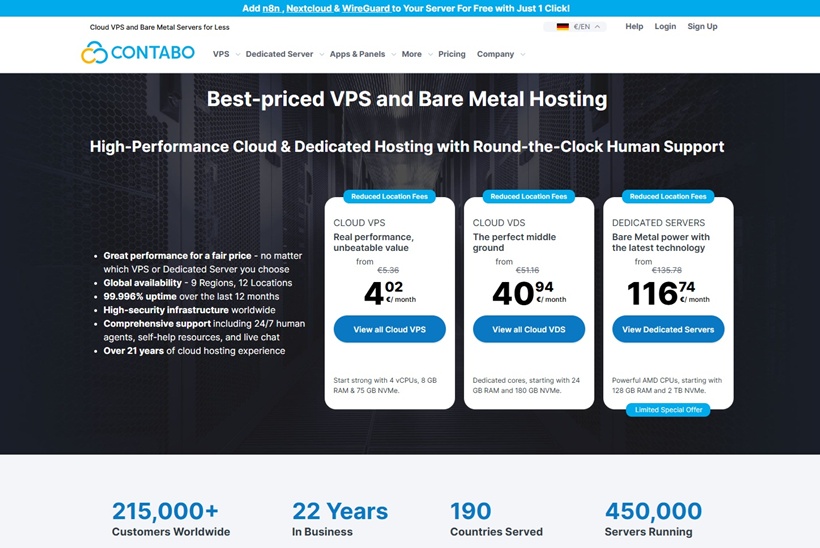Viewport: 820px width, 548px height.
Task: Click 'Start strong with 4 vCPUs' description
Action: (x=385, y=385)
